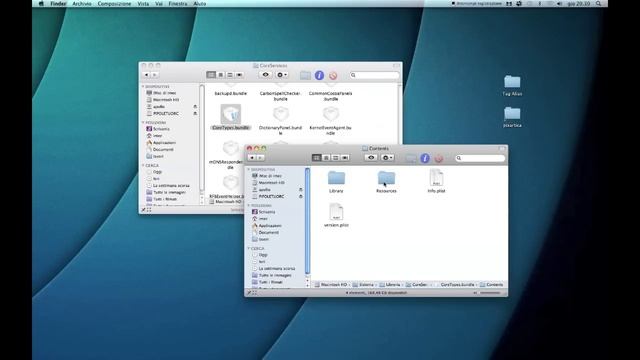Image resolution: width=640 pixels, height=360 pixels.
Task: Open the Finestra menu
Action: pyautogui.click(x=178, y=4)
